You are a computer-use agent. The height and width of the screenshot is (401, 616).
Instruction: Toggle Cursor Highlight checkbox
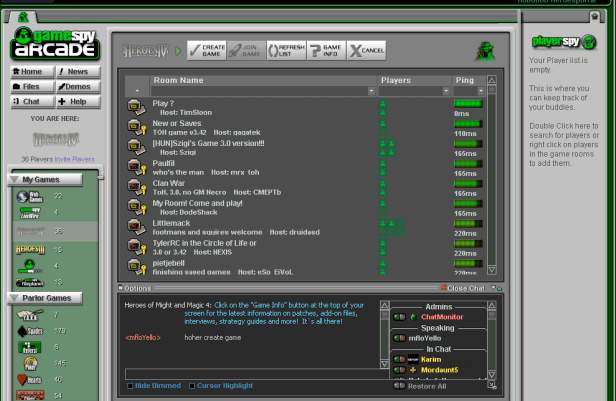coord(192,386)
